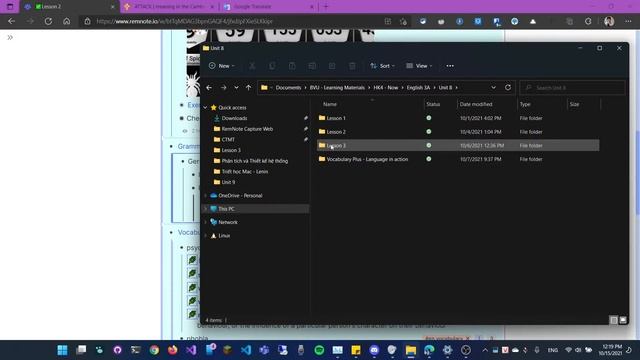
Task: Open Triết học Mac - Lenin folder
Action: coord(244,171)
